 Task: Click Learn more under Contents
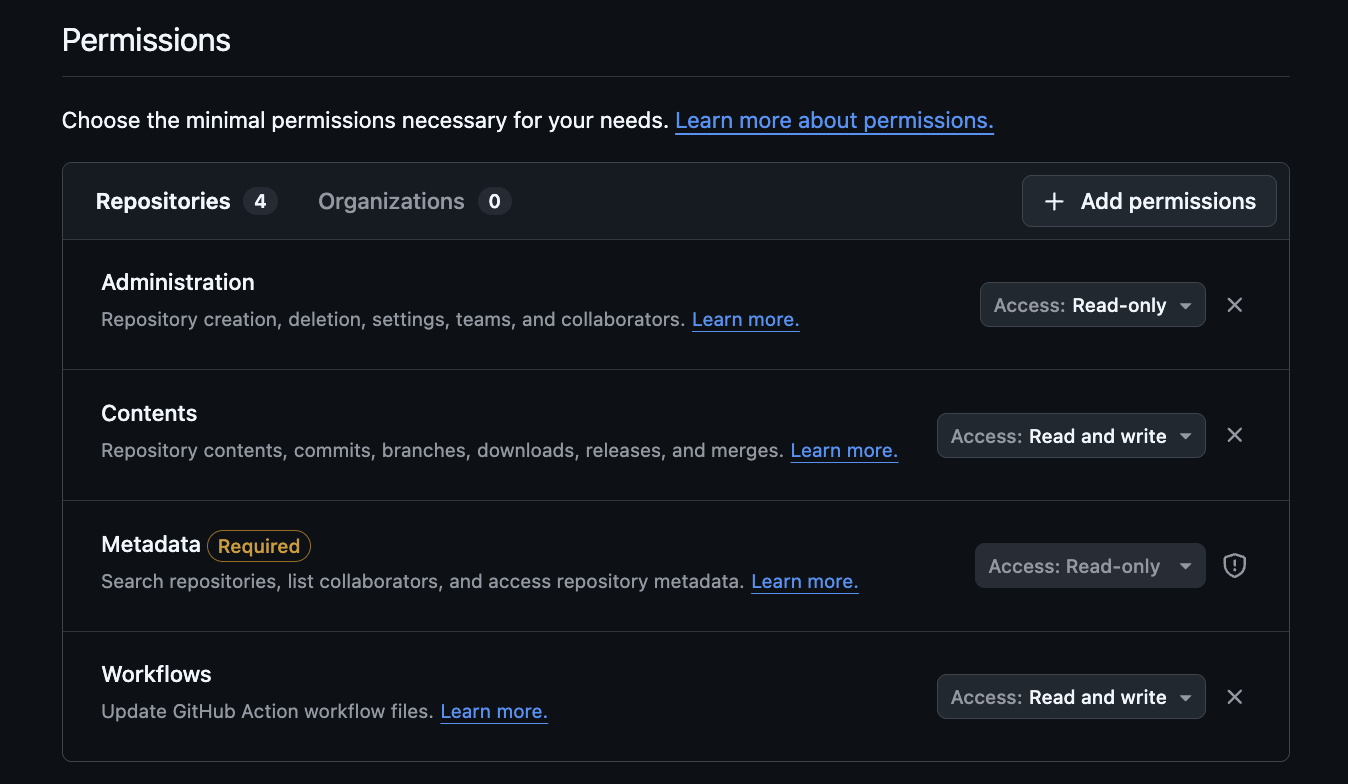pos(844,450)
